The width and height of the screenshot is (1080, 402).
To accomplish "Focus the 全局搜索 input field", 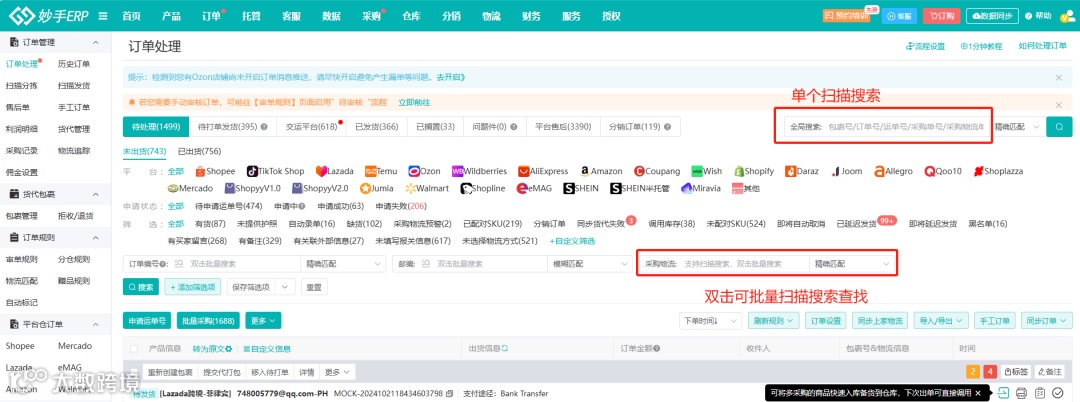I will coord(908,127).
